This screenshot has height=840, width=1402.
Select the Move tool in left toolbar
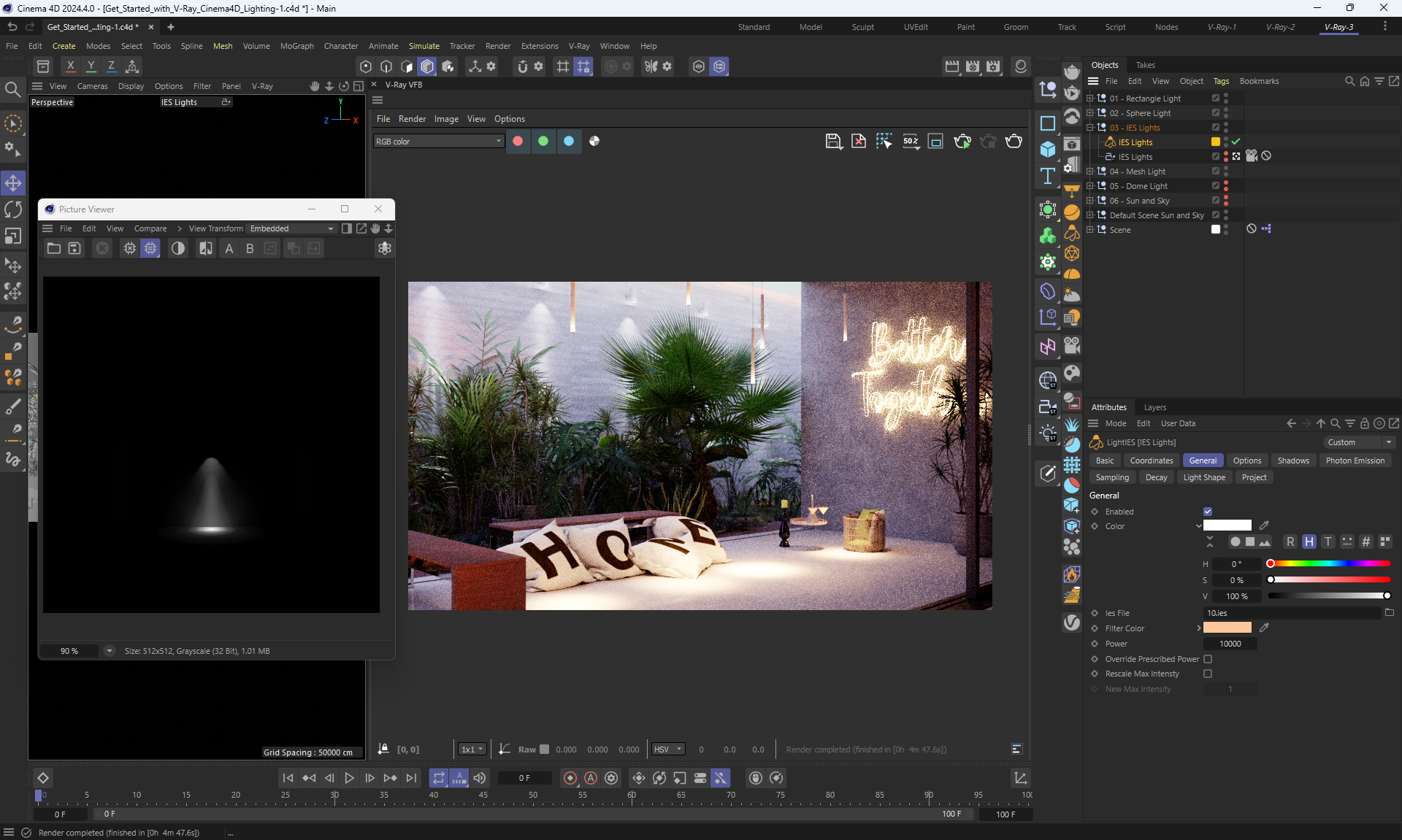[13, 183]
